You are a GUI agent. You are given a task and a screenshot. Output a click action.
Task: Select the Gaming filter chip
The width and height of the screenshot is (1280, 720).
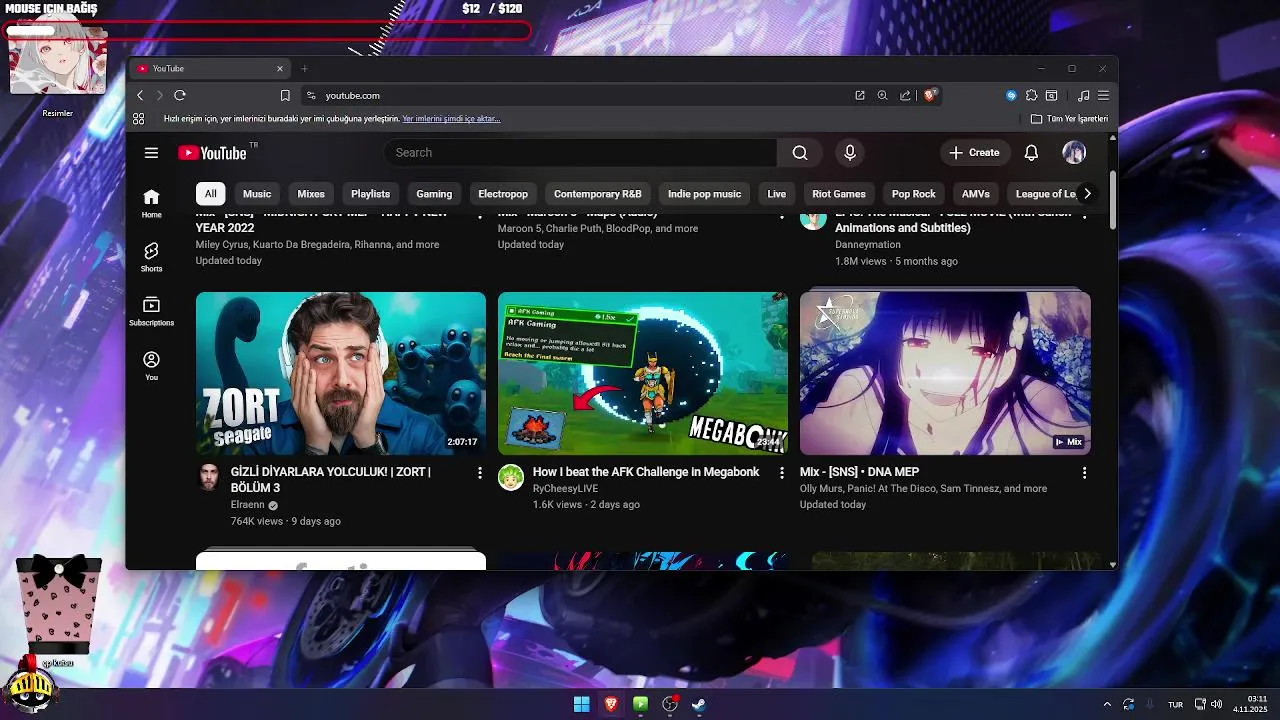434,194
